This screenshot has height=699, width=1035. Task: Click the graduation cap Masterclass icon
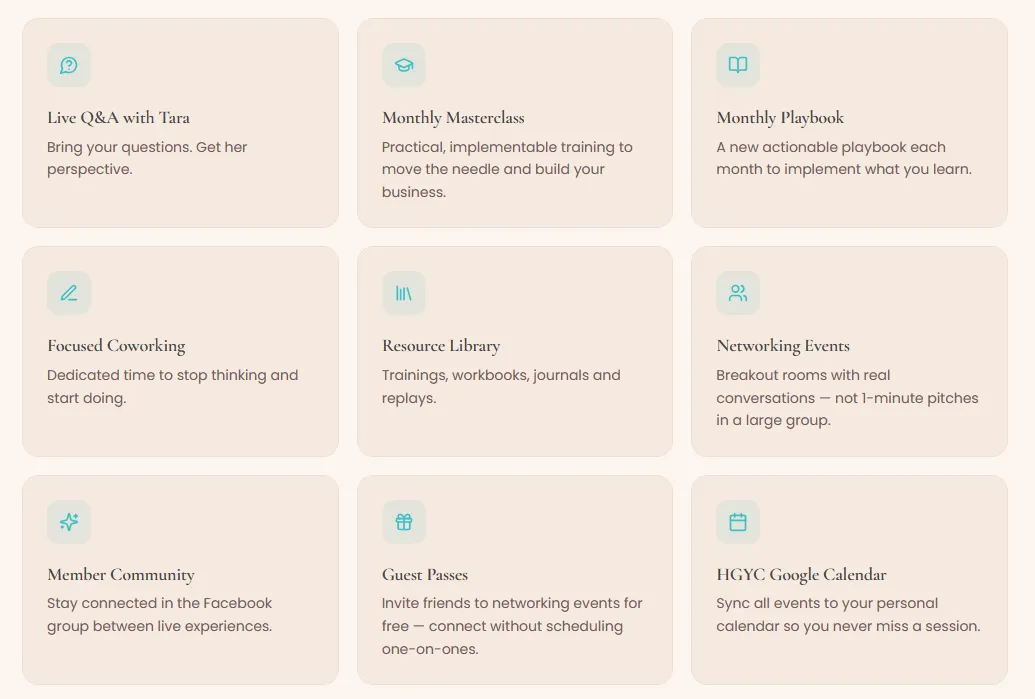coord(403,65)
